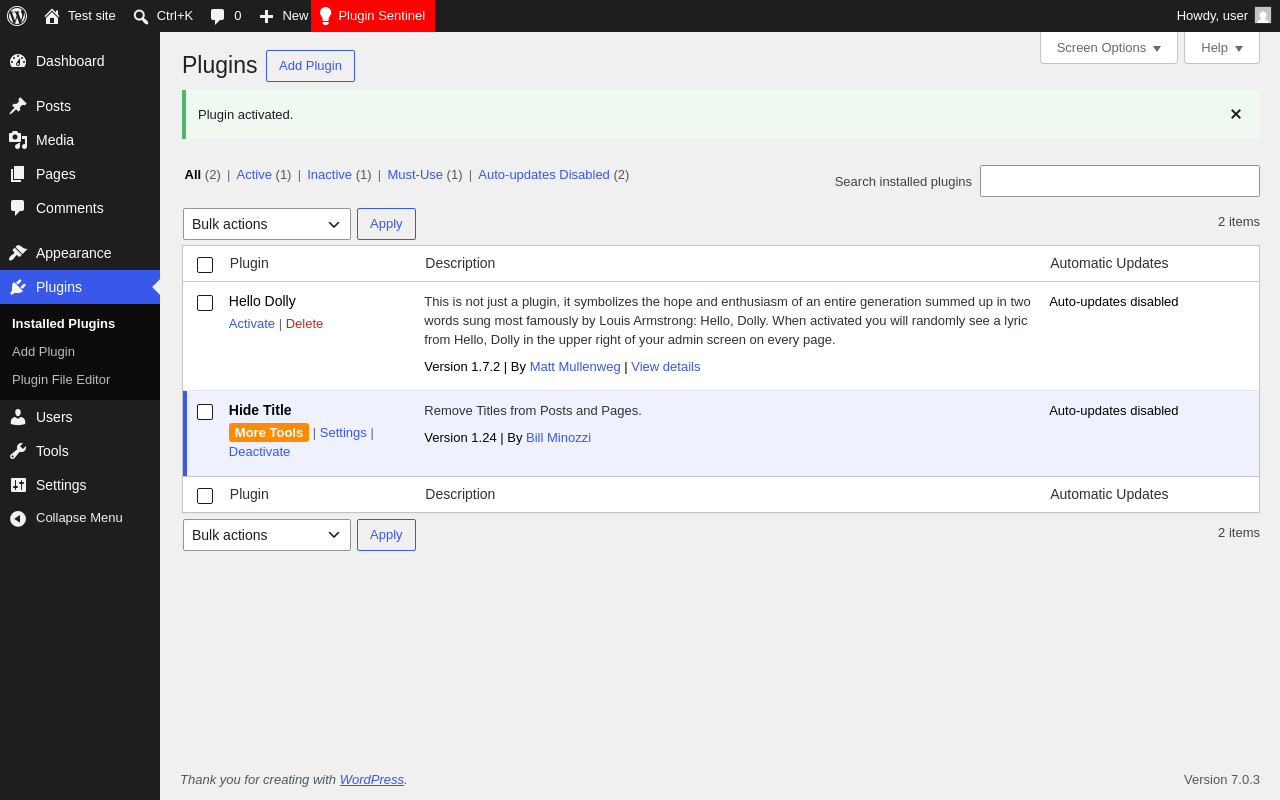The image size is (1280, 800).
Task: Click the Appearance brush icon
Action: click(x=18, y=253)
